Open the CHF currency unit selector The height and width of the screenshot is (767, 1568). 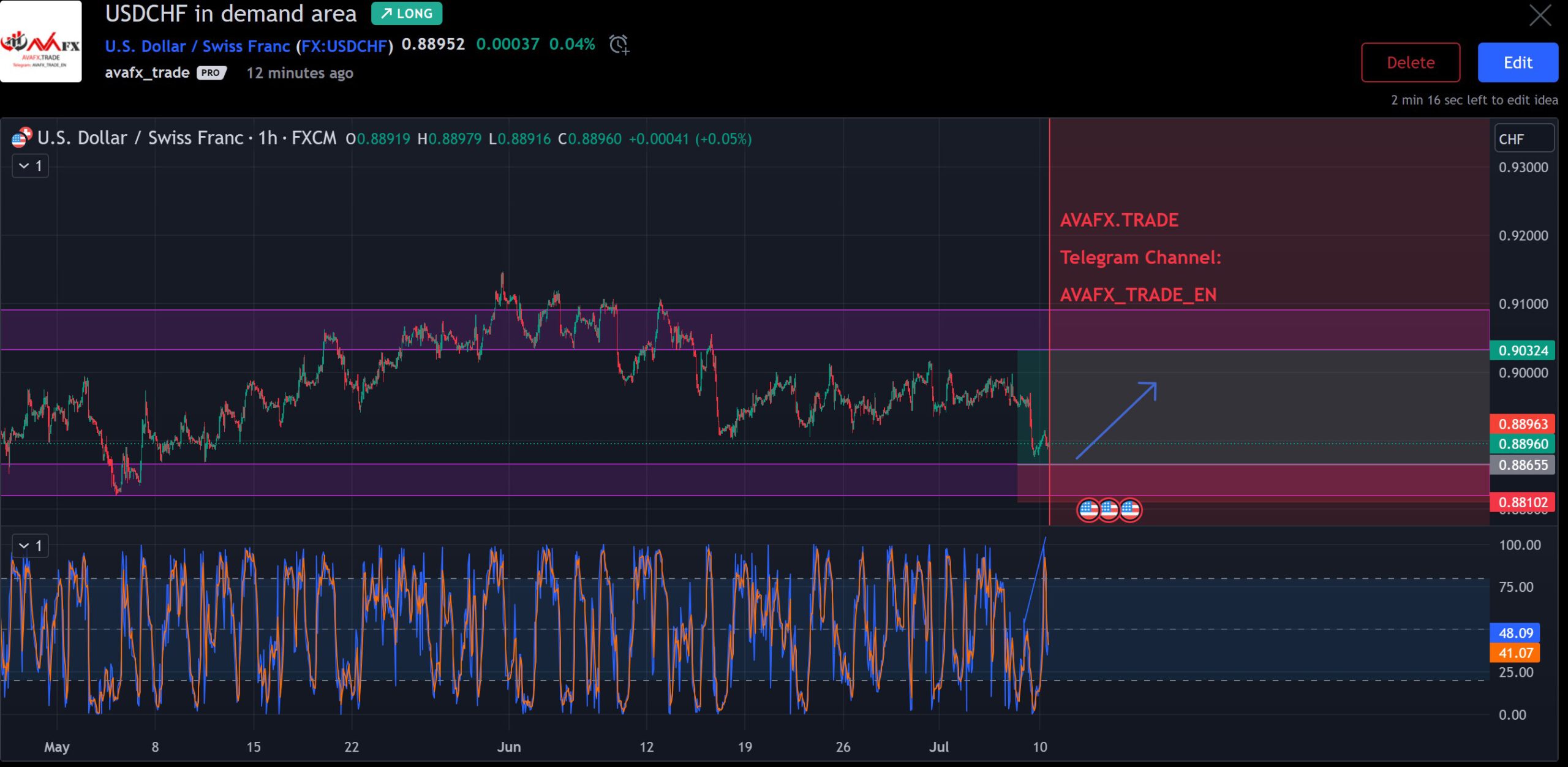[1523, 138]
